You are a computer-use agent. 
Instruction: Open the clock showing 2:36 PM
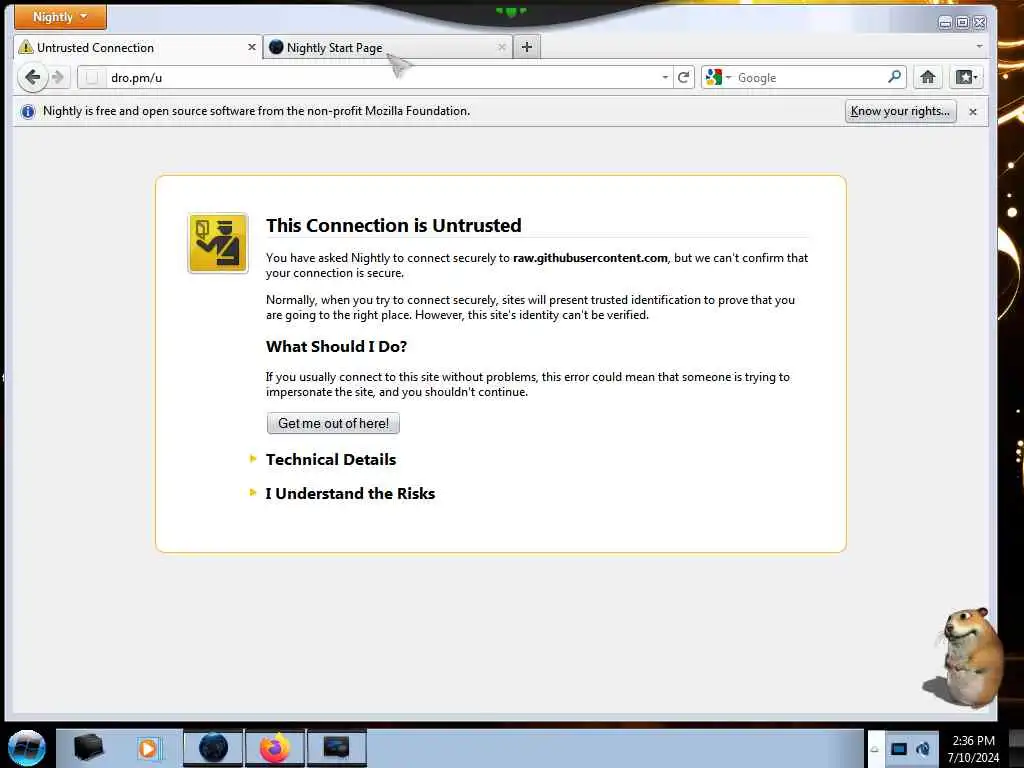pyautogui.click(x=973, y=749)
